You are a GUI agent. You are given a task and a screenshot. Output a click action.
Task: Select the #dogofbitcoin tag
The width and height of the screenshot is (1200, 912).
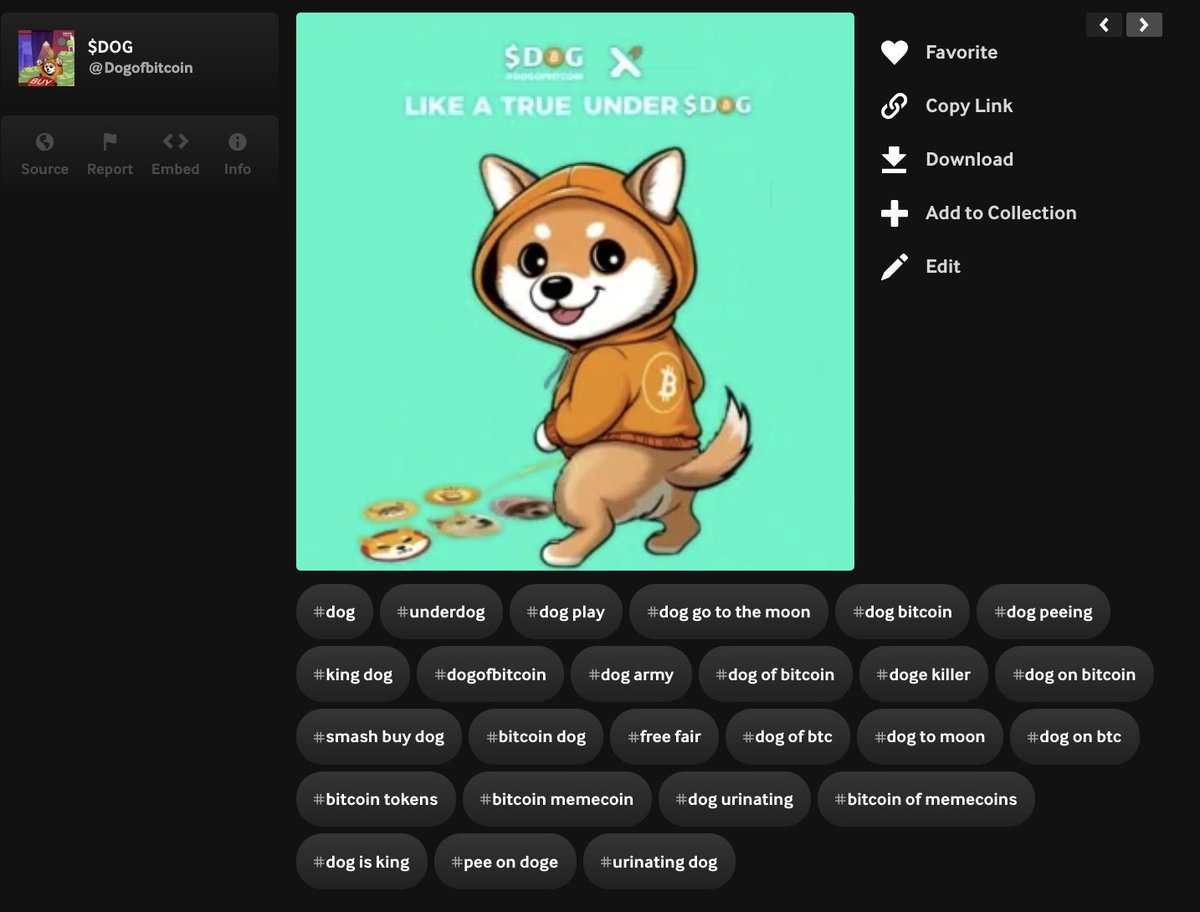point(490,674)
